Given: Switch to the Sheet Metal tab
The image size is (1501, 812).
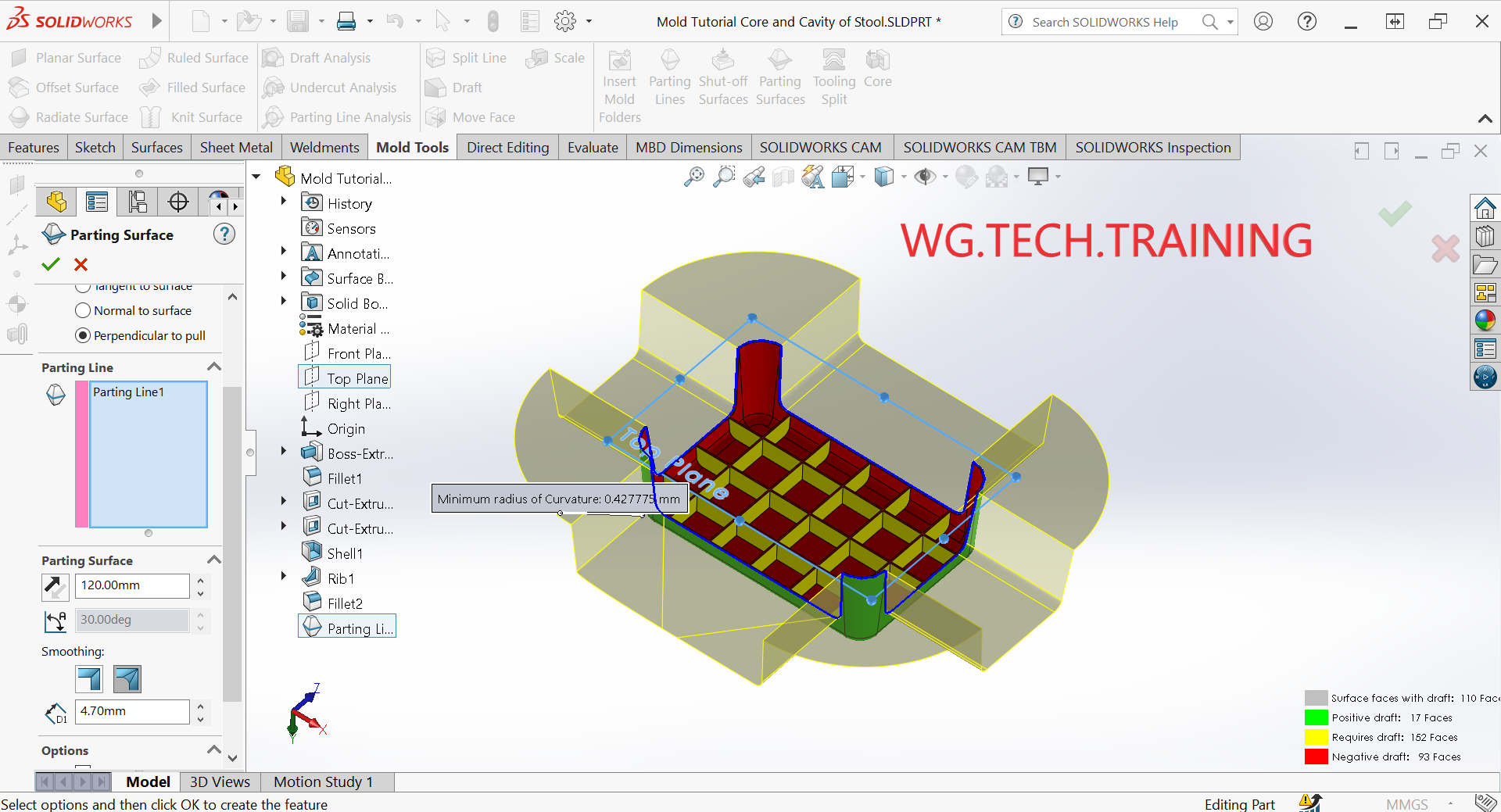Looking at the screenshot, I should click(236, 148).
